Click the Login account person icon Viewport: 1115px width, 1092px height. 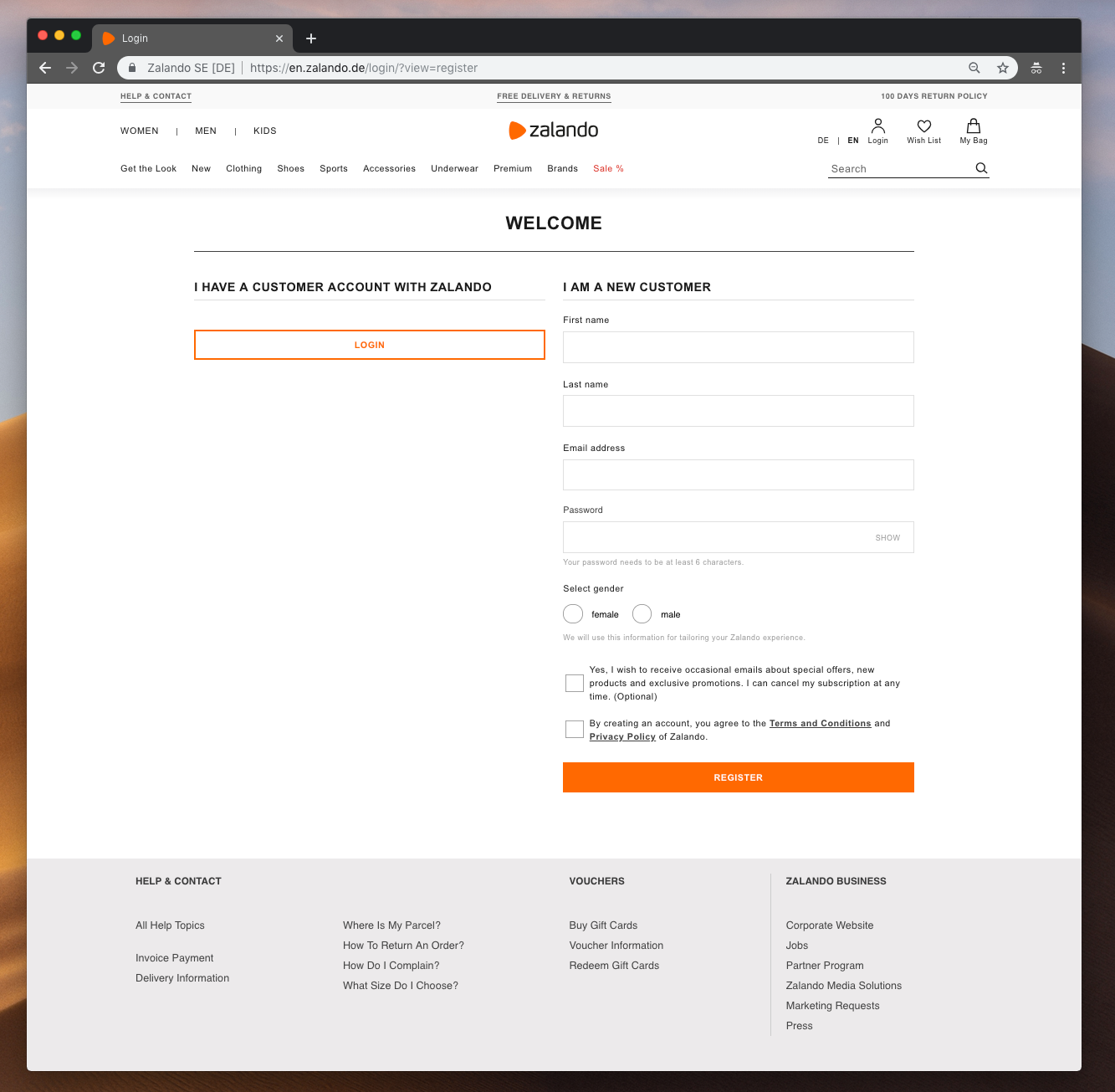(877, 126)
